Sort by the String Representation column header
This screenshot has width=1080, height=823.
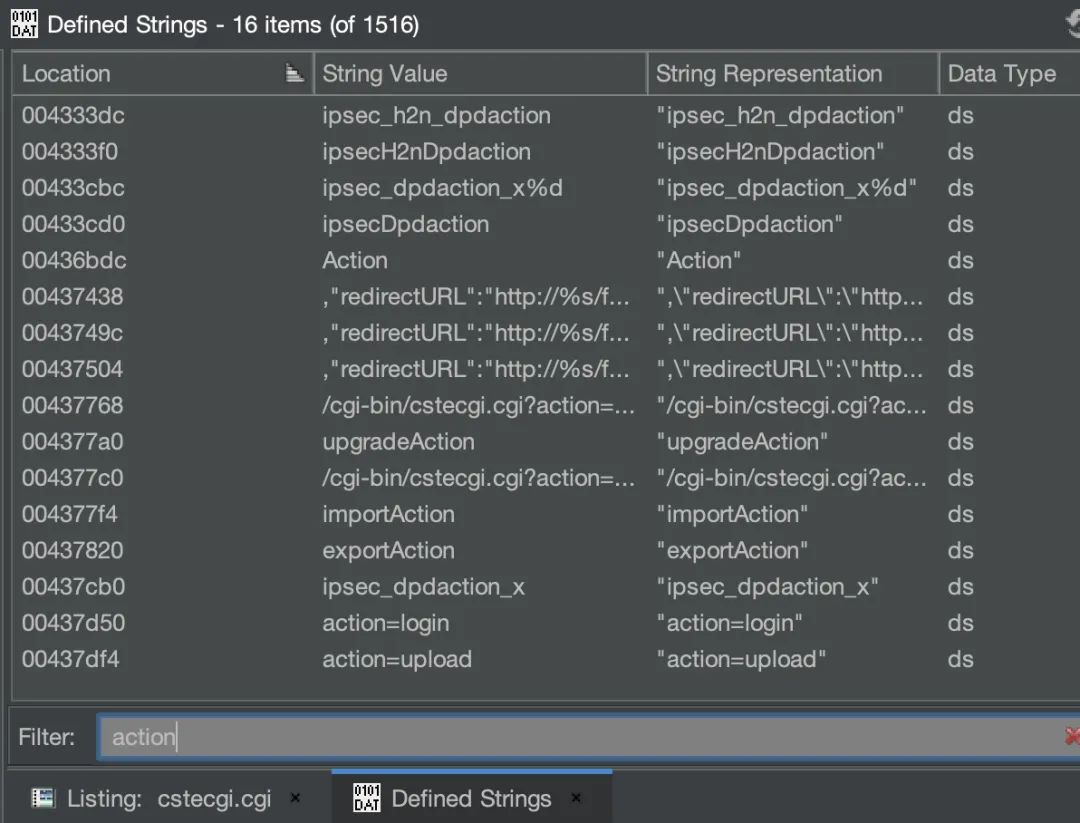point(792,73)
